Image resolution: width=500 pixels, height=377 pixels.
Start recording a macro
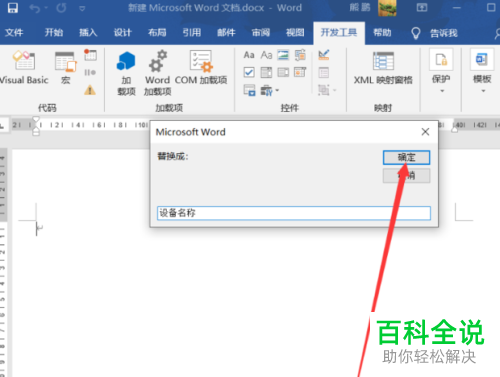(x=90, y=55)
